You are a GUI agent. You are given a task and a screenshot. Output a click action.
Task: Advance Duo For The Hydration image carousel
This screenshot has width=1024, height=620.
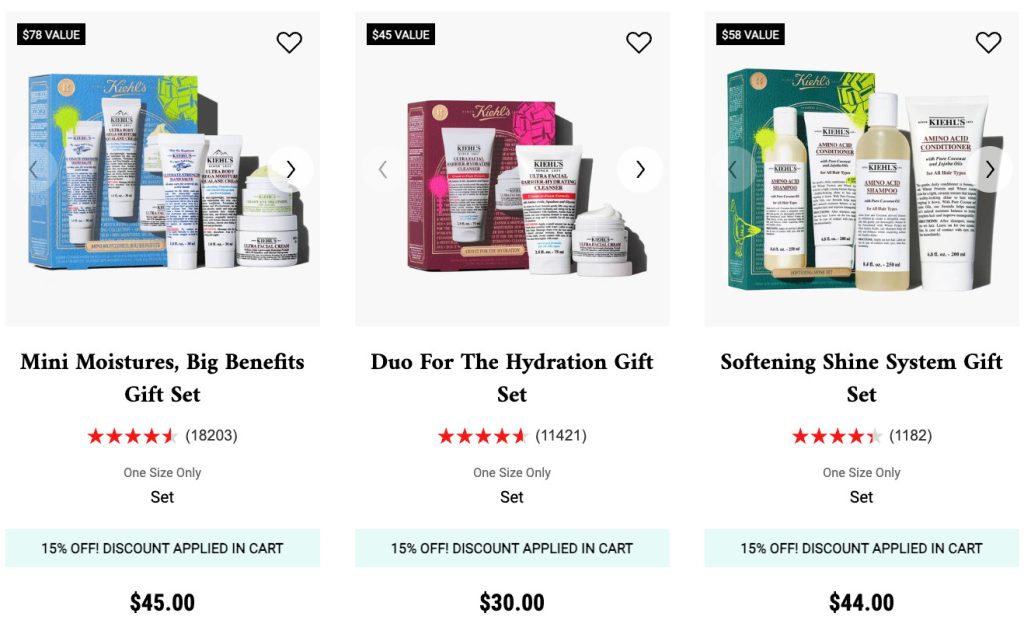tap(640, 169)
